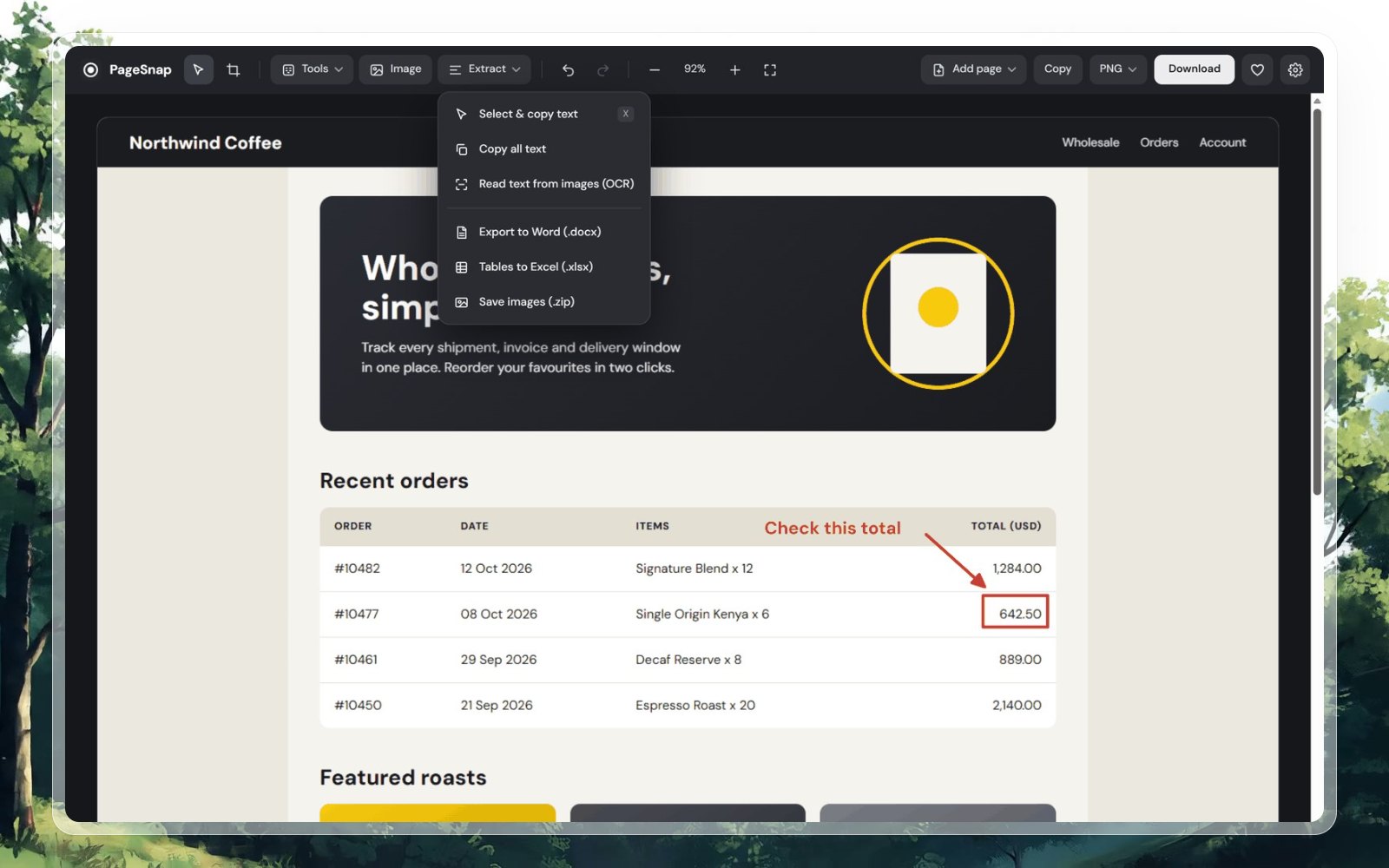
Task: Choose Save images (.zip)
Action: 544,302
